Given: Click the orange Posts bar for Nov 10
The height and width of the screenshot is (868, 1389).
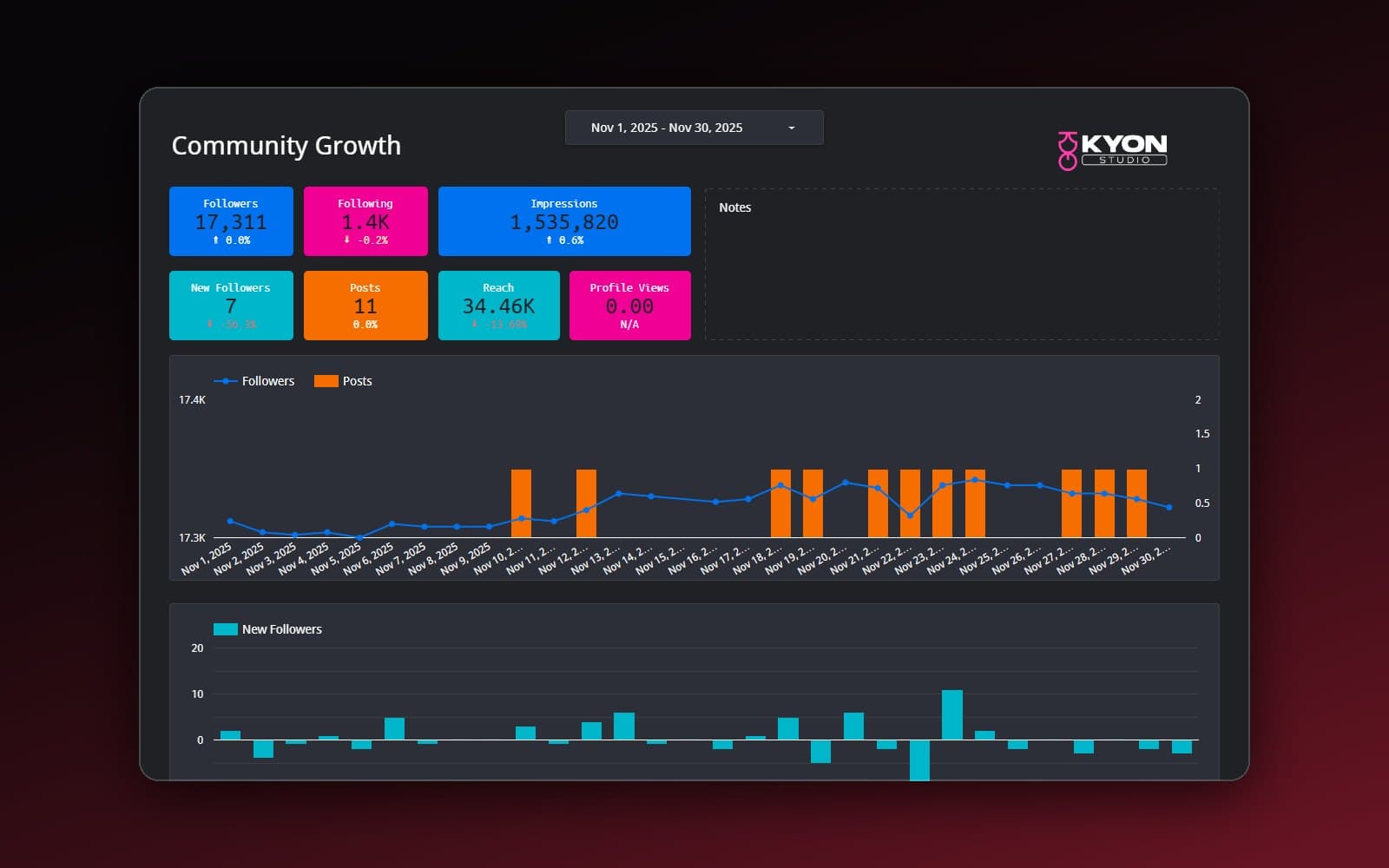Looking at the screenshot, I should (521, 503).
